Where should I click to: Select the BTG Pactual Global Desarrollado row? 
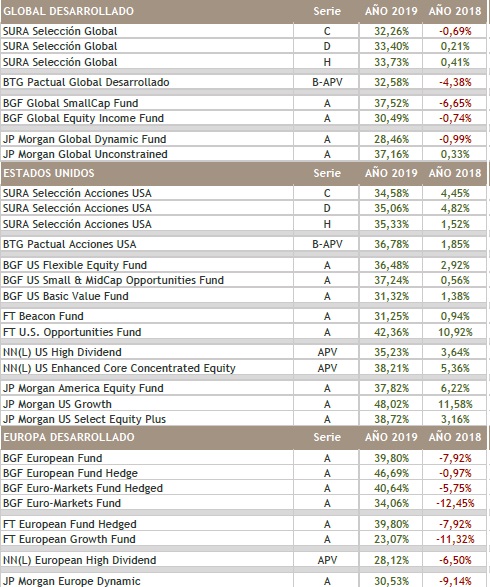coord(243,82)
